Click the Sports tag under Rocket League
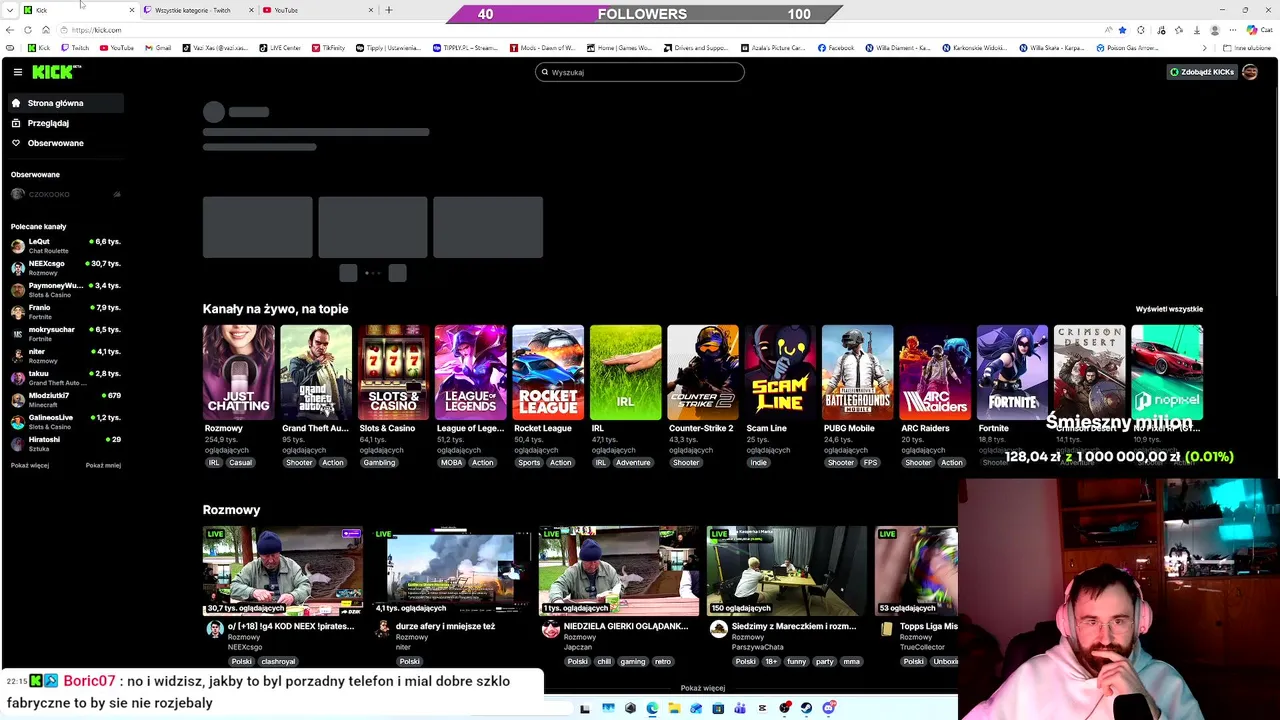Viewport: 1280px width, 720px height. click(529, 463)
